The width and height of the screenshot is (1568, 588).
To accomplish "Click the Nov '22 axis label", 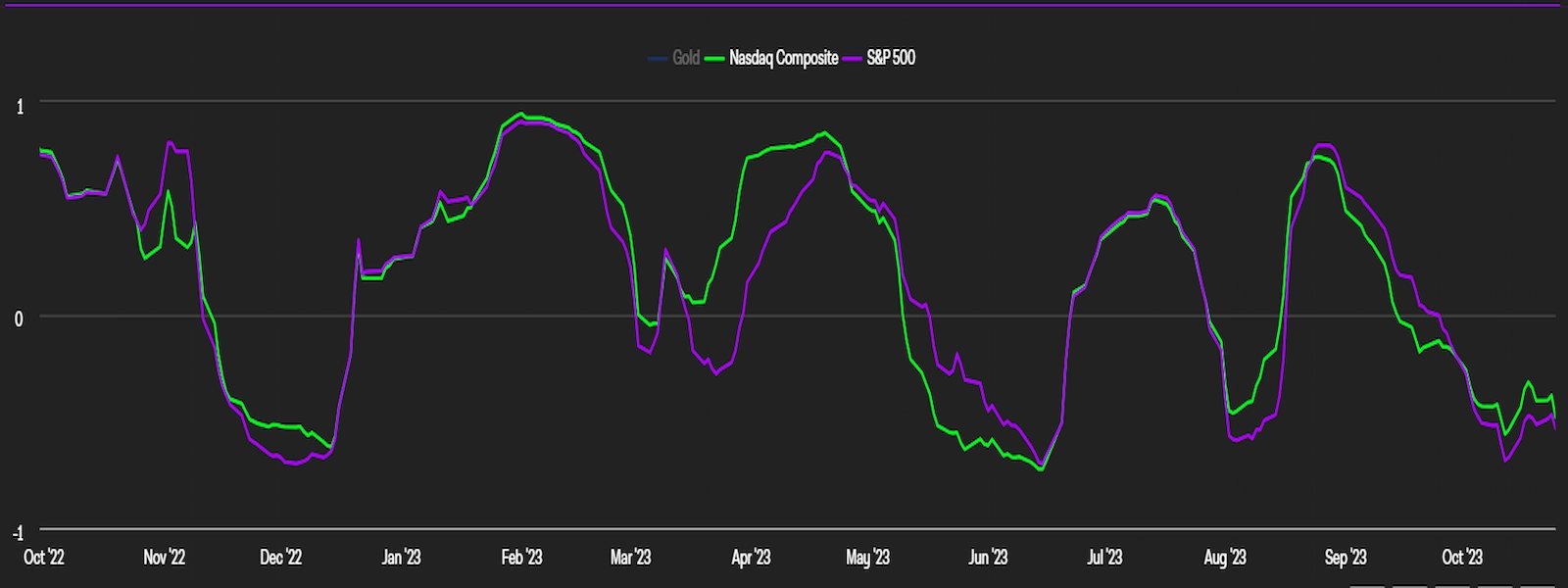I will [x=164, y=557].
